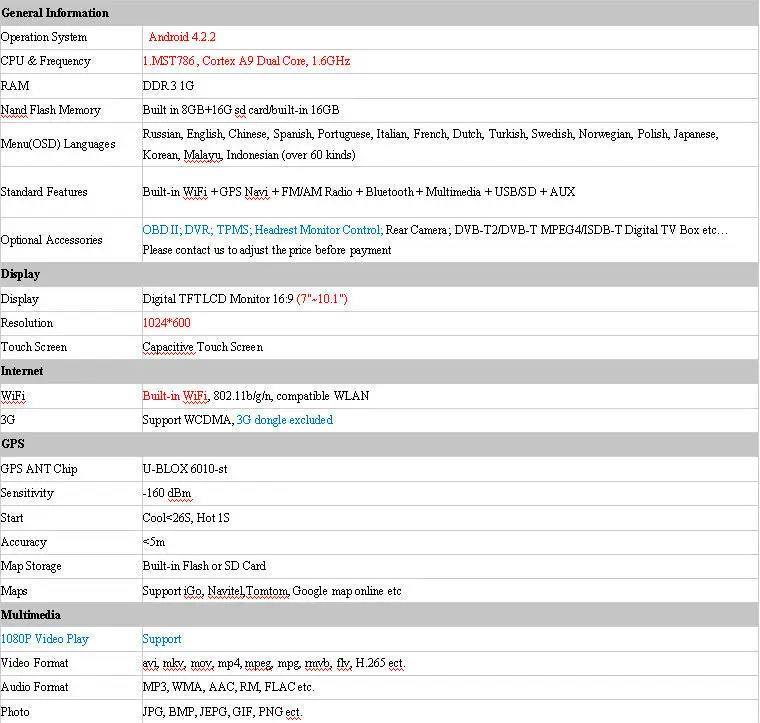
Task: Click the 'U-BLOX 6010-st' value
Action: 185,469
